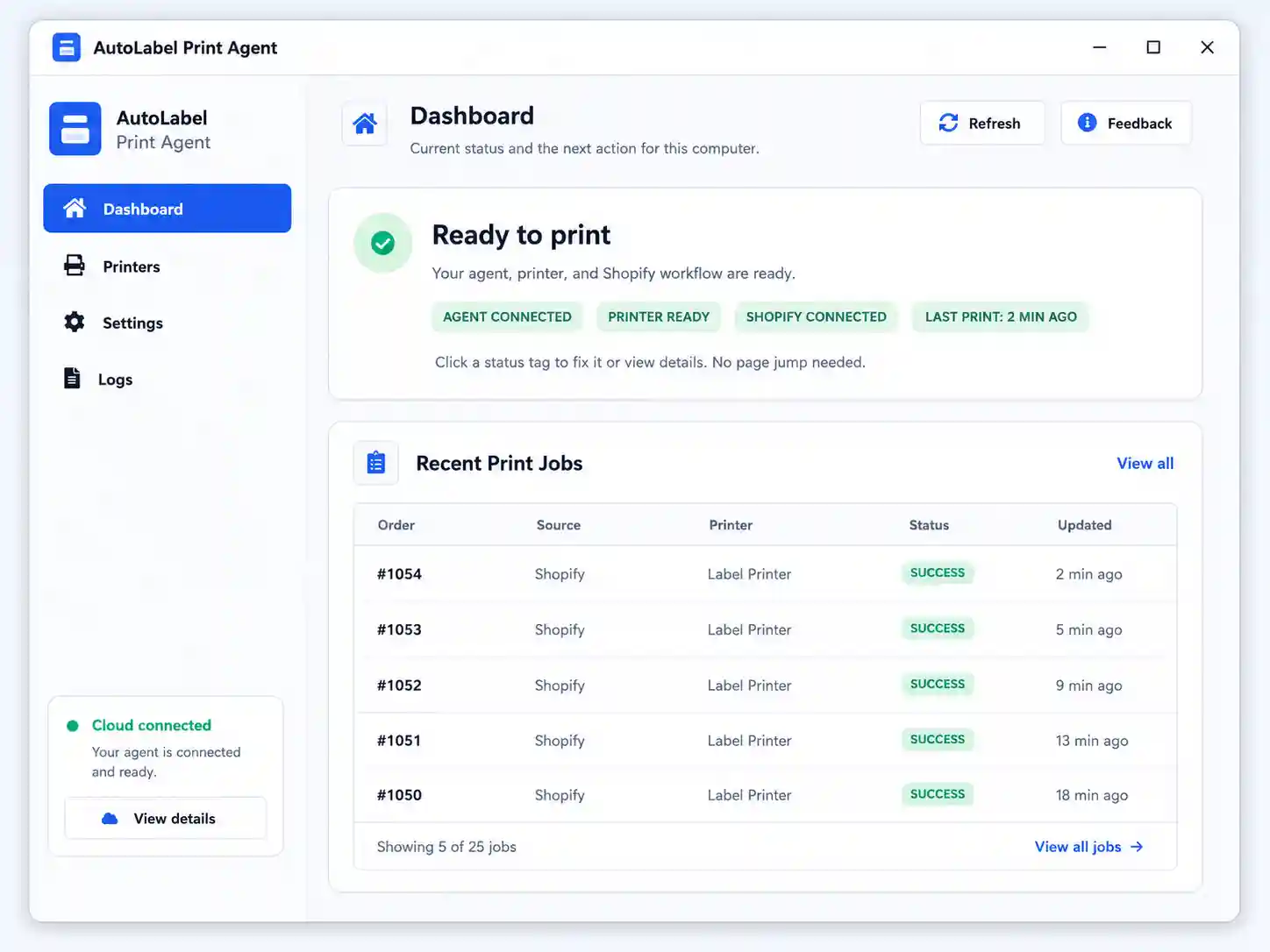Screen dimensions: 1270x952
Task: Open the Feedback button
Action: point(1126,123)
